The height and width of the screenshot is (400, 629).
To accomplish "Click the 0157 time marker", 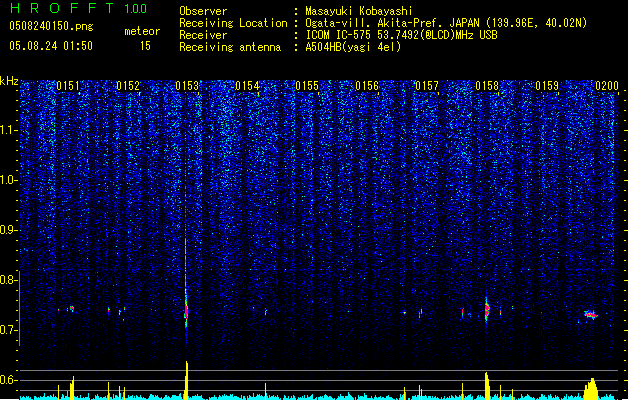I will [427, 85].
